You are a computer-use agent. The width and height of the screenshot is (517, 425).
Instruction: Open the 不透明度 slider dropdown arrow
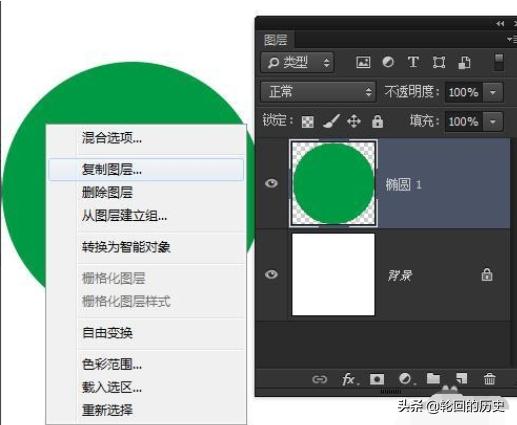pos(493,92)
